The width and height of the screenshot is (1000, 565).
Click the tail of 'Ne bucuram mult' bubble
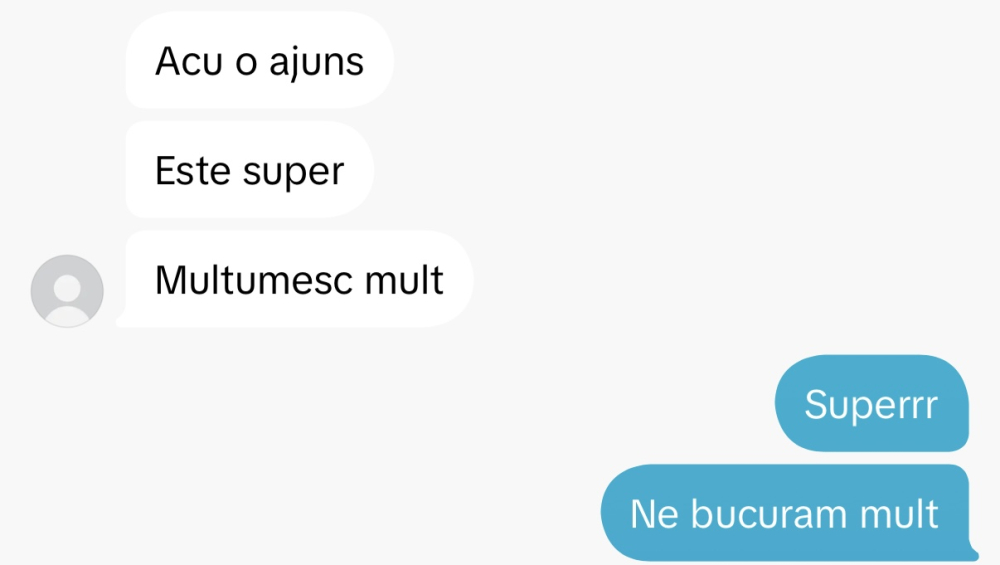(973, 554)
